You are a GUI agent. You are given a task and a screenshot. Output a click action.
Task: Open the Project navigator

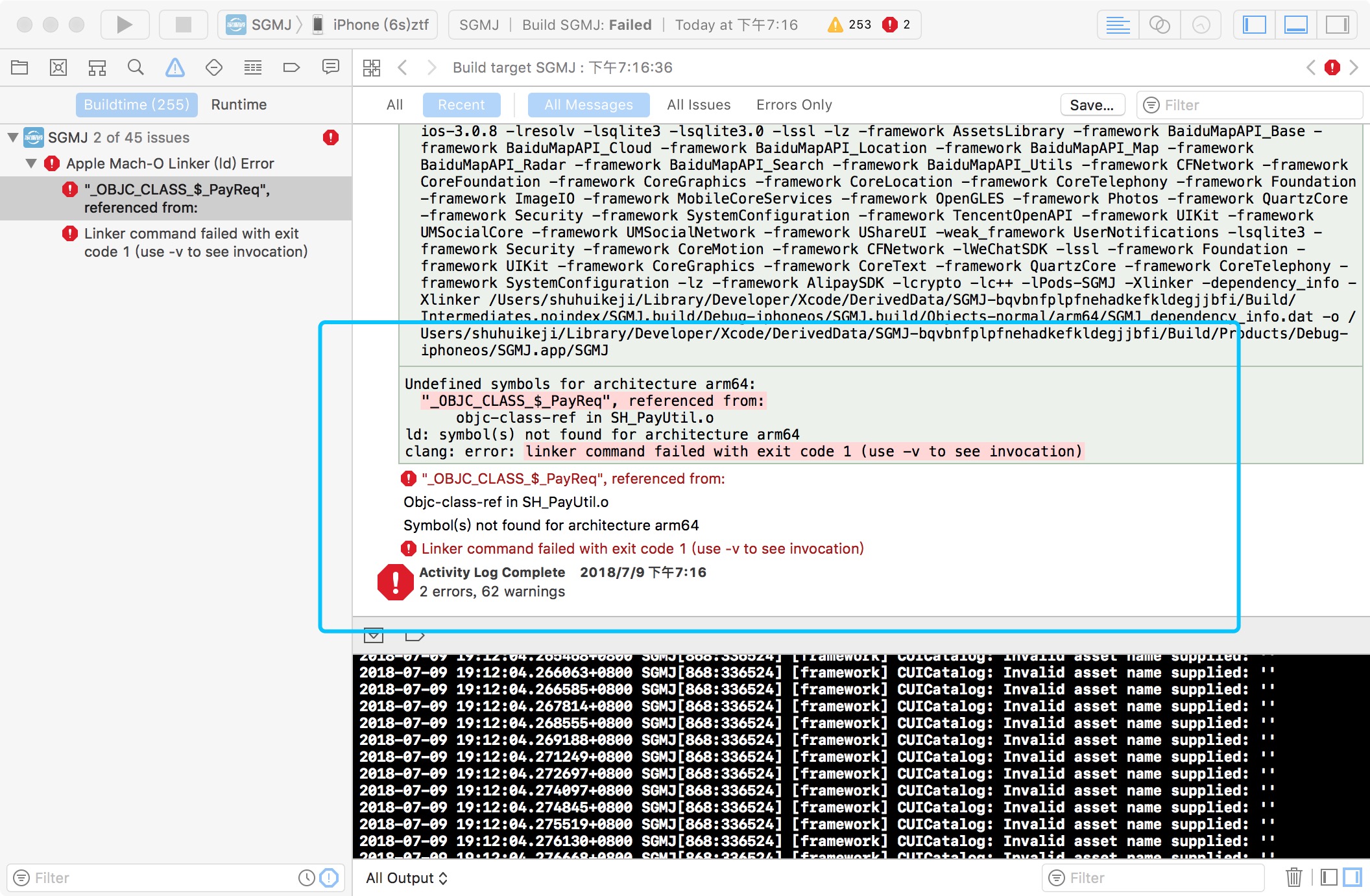point(19,67)
